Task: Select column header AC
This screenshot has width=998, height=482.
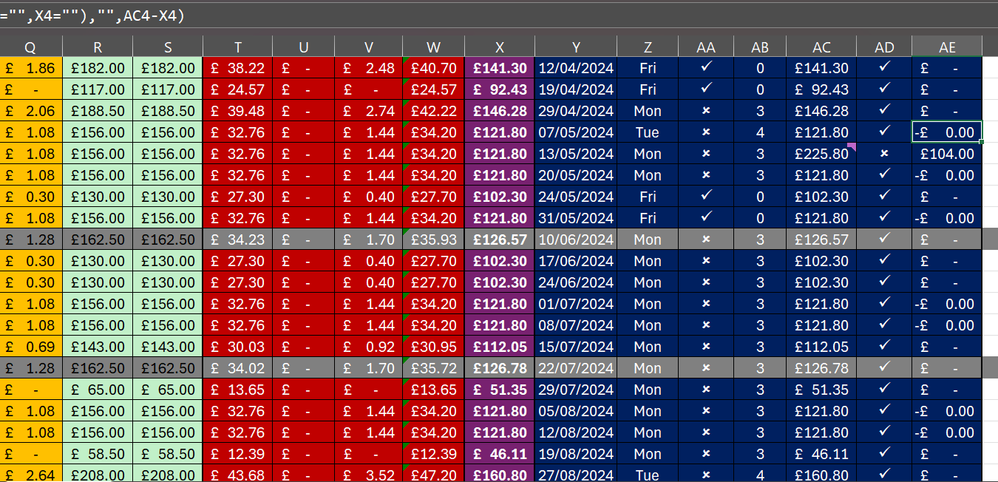Action: 821,47
